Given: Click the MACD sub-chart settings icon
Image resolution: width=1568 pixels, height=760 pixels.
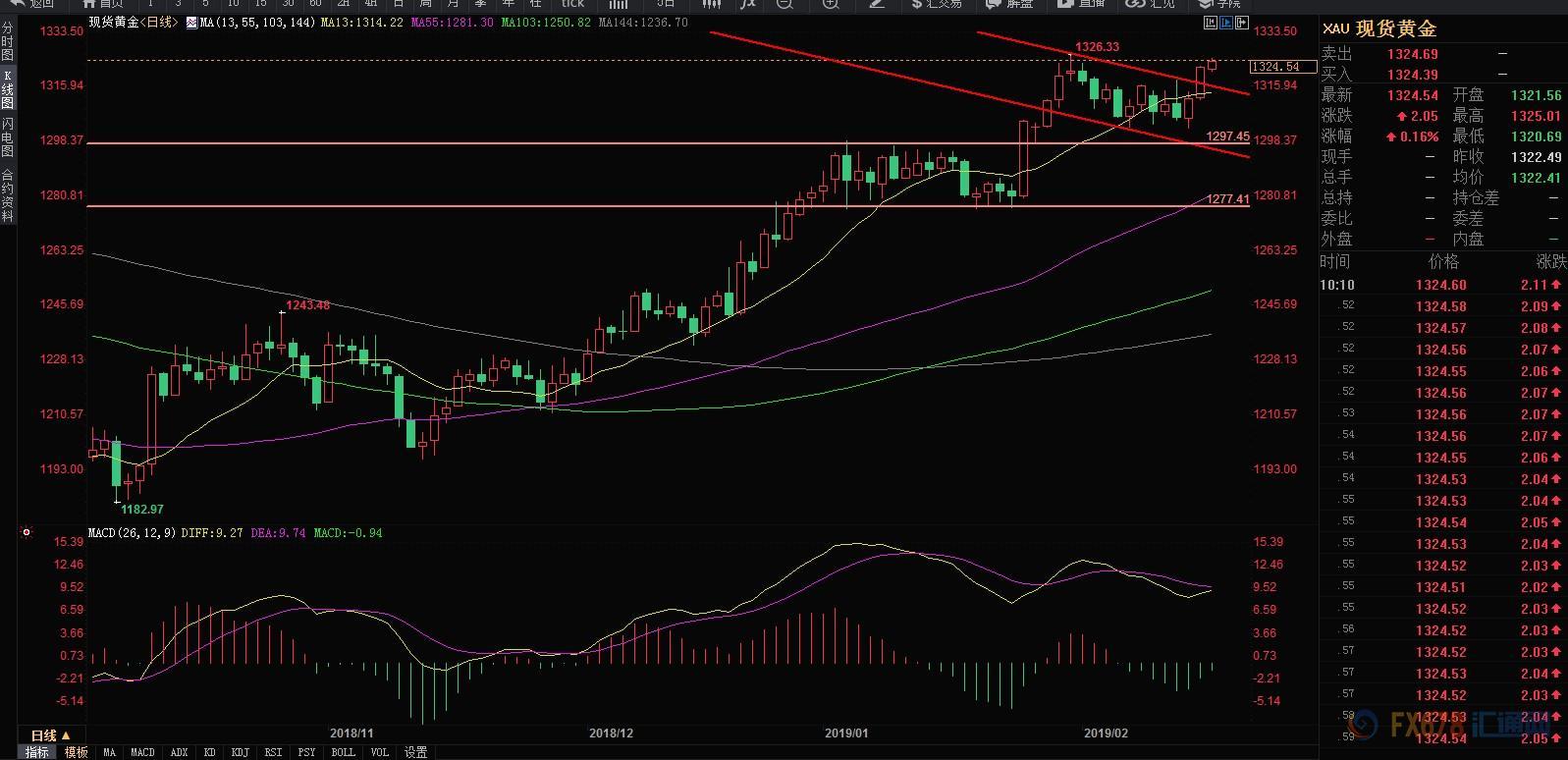Looking at the screenshot, I should point(27,533).
